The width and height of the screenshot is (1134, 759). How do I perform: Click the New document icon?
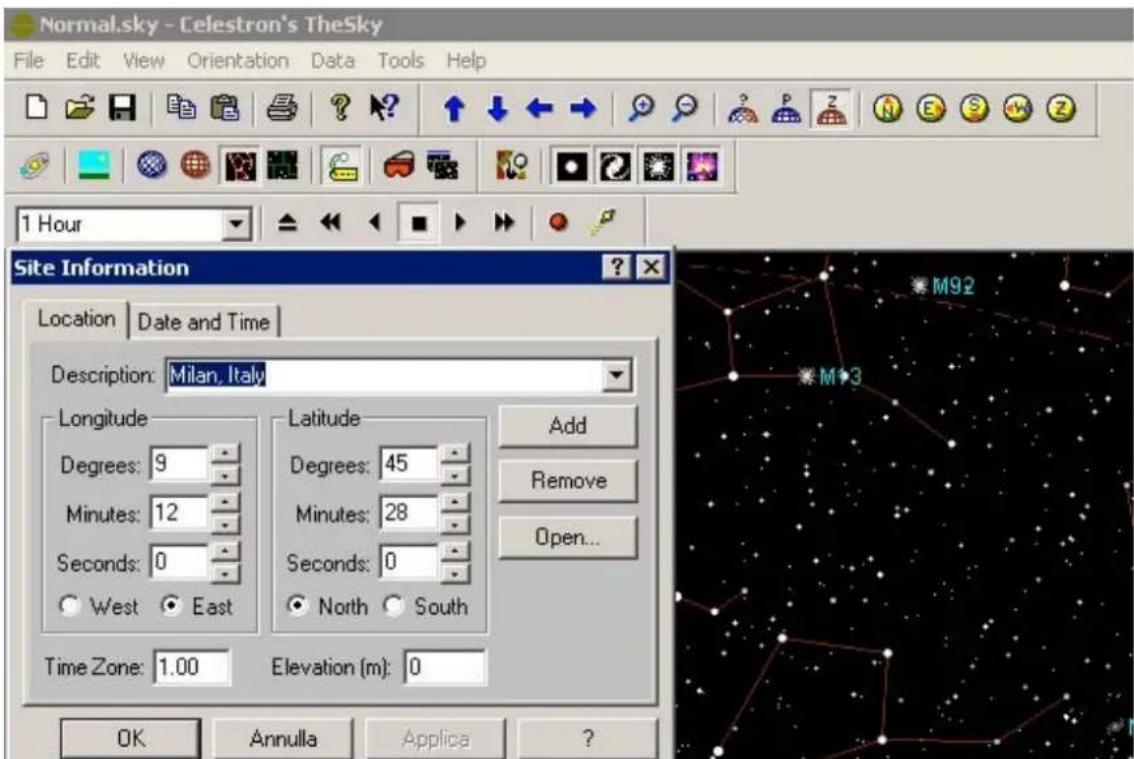[36, 108]
